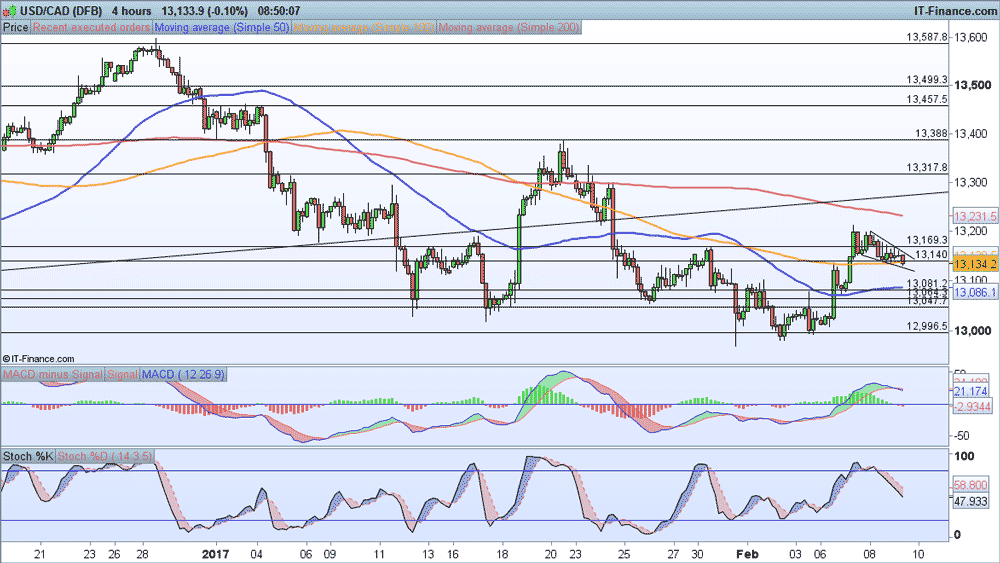This screenshot has height=563, width=1000.
Task: Click the 13,140 level label
Action: [x=931, y=254]
